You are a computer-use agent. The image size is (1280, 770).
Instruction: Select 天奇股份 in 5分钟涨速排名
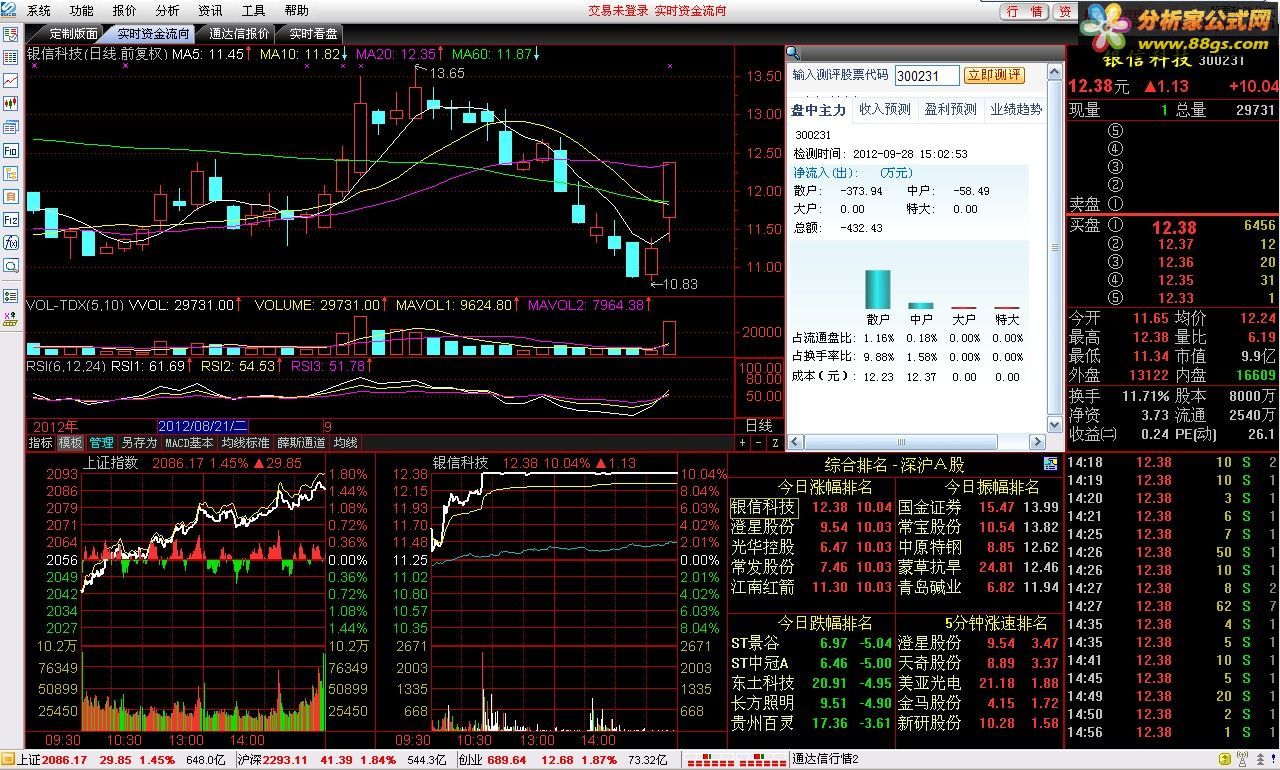pyautogui.click(x=930, y=663)
